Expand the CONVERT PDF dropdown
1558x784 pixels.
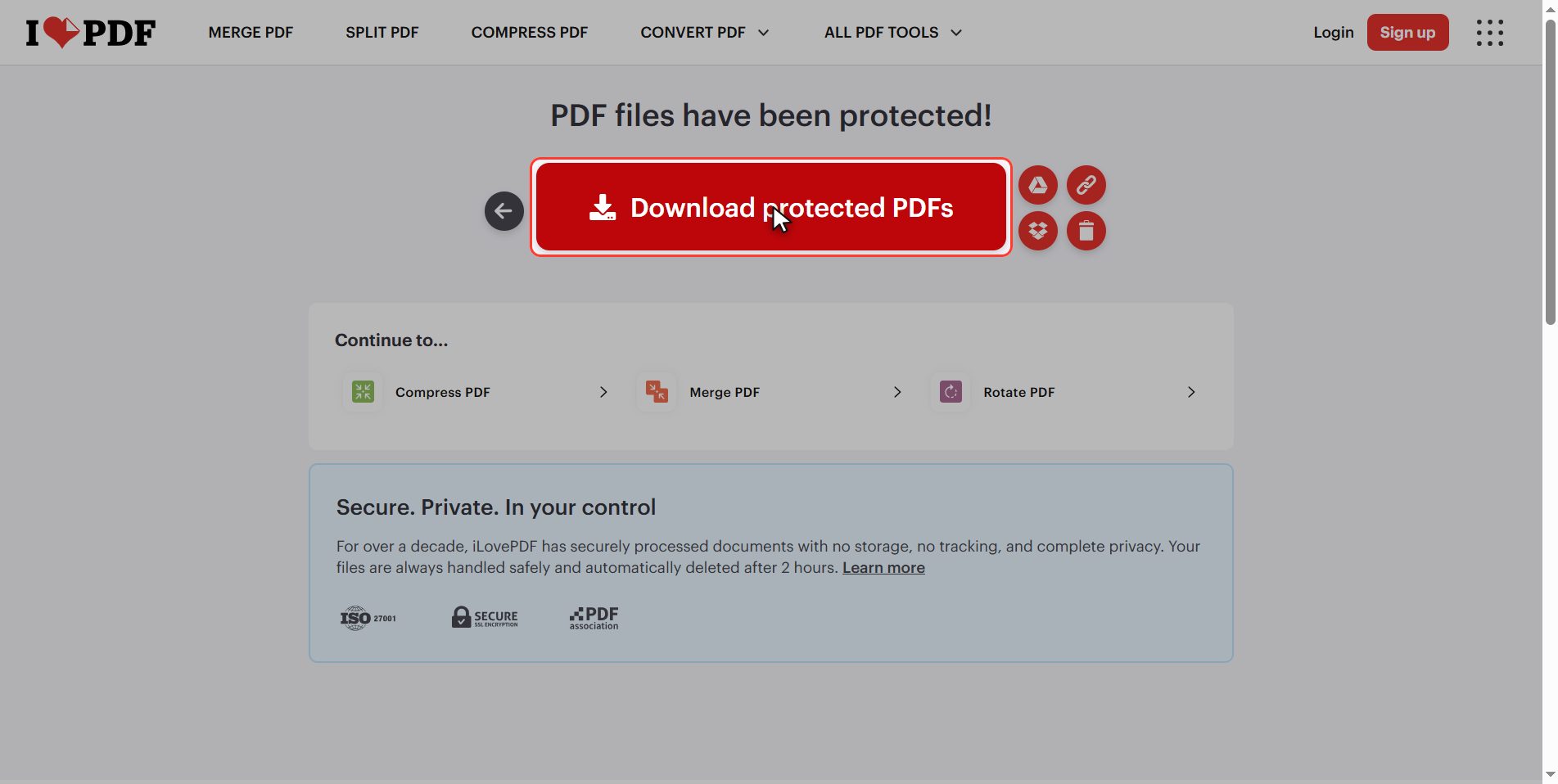click(704, 33)
